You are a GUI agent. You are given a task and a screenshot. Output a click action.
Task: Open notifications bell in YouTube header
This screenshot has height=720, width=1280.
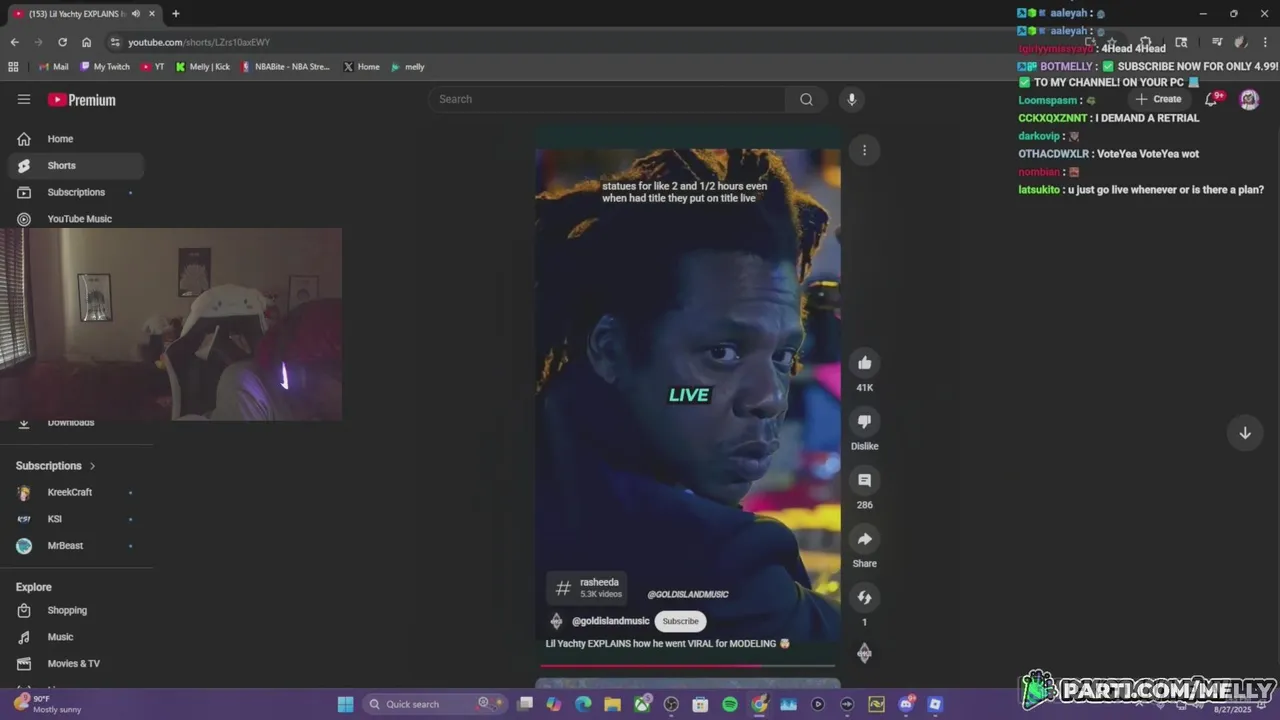point(1212,99)
